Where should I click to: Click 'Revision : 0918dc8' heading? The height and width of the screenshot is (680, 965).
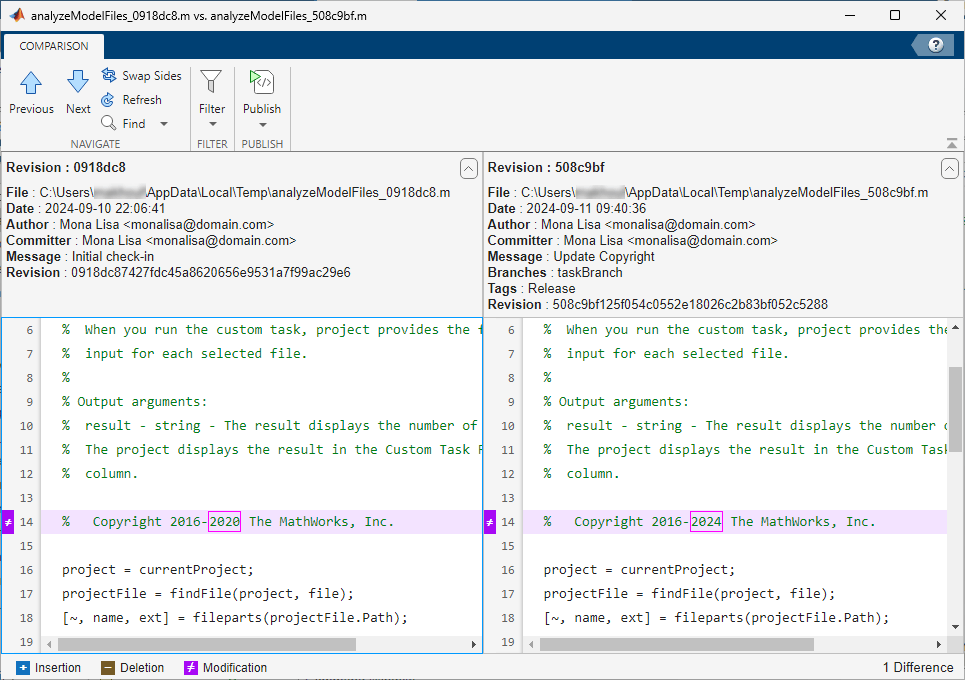(66, 167)
